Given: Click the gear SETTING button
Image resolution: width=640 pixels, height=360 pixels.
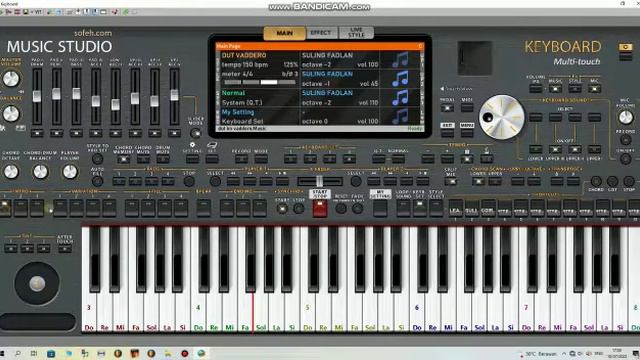Looking at the screenshot, I should point(192,159).
